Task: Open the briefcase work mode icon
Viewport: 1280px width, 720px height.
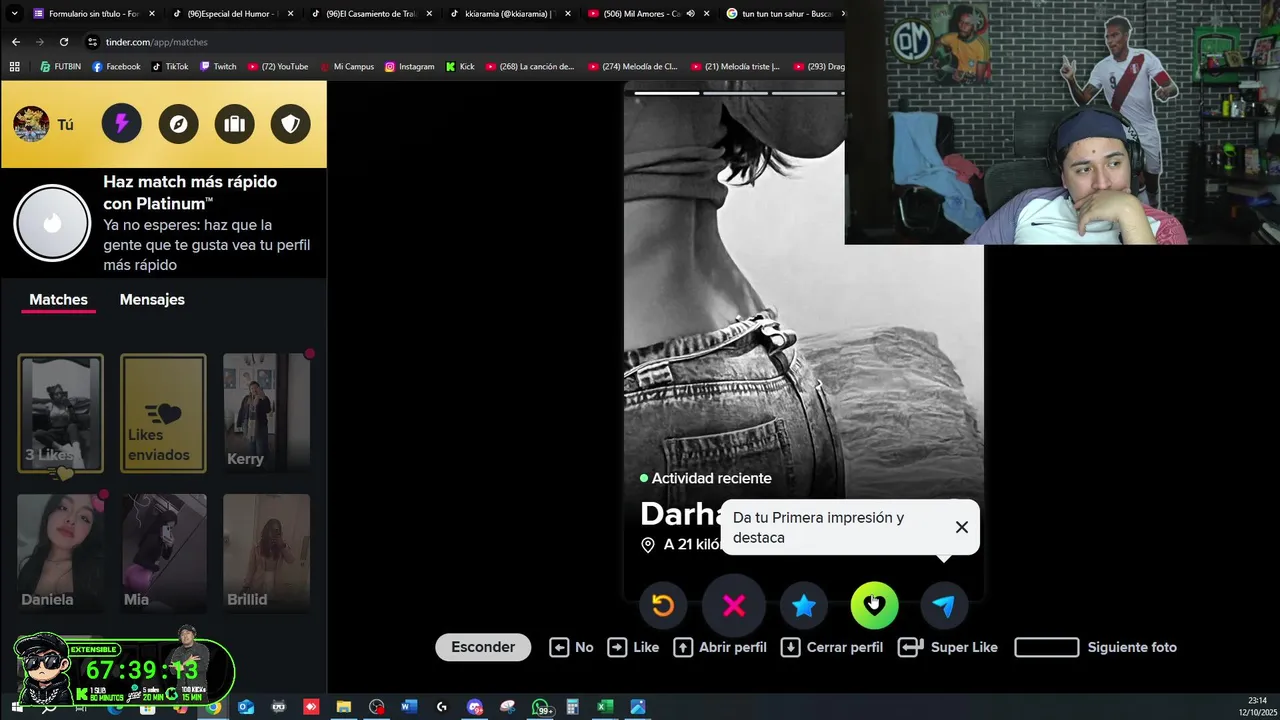Action: pyautogui.click(x=234, y=124)
